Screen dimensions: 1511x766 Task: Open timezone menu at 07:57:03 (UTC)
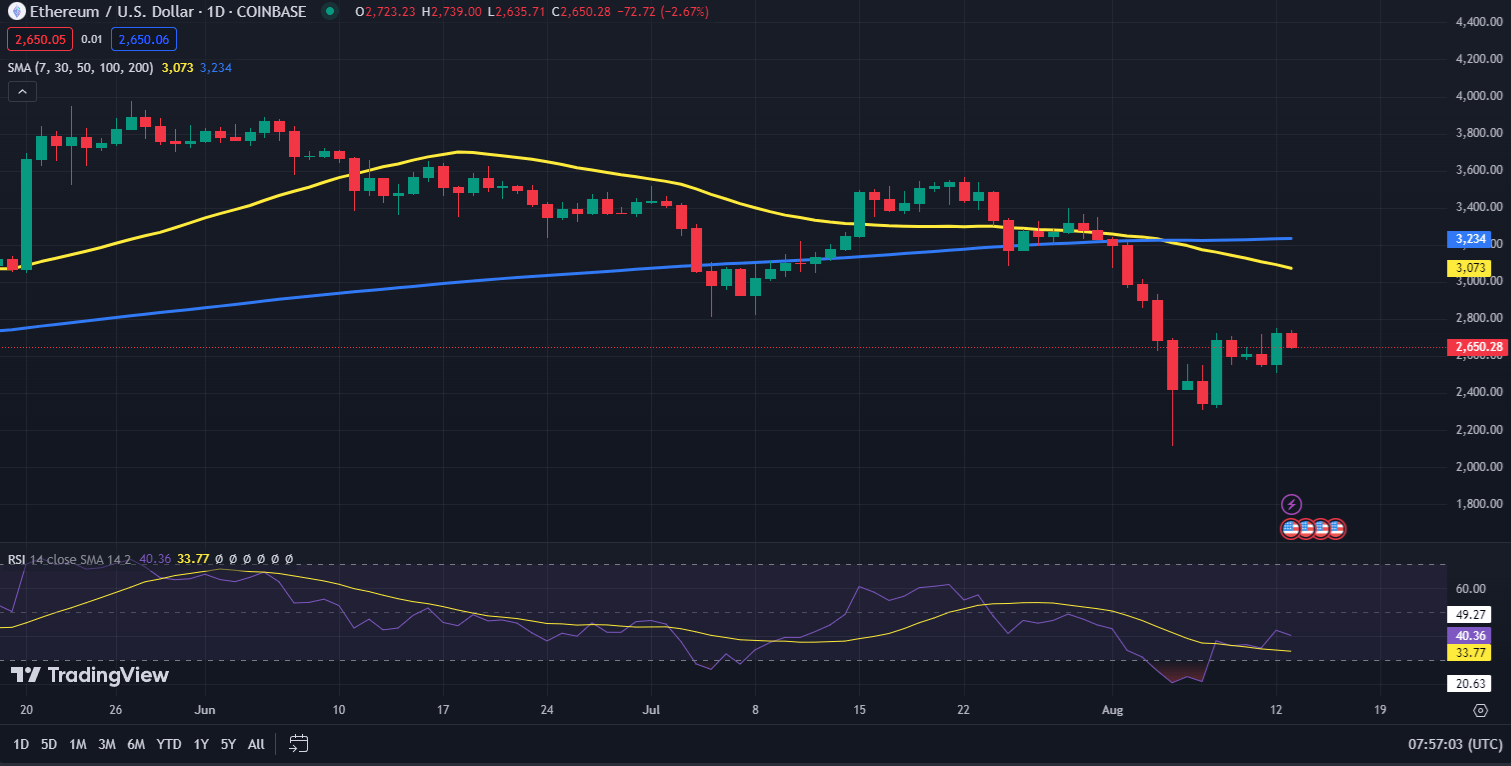(x=1454, y=744)
